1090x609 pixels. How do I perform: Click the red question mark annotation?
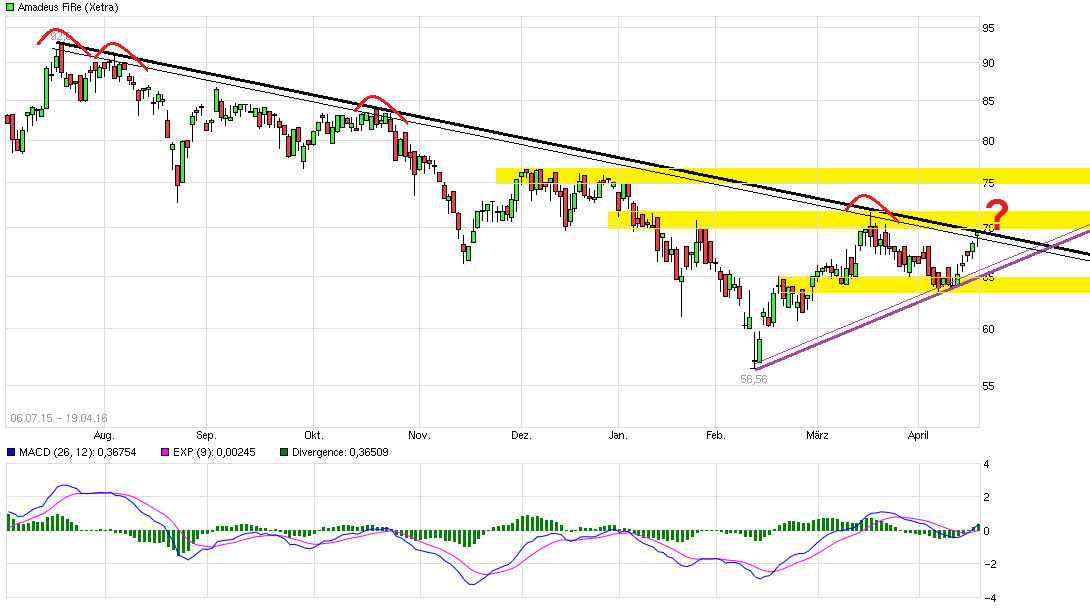pyautogui.click(x=996, y=212)
